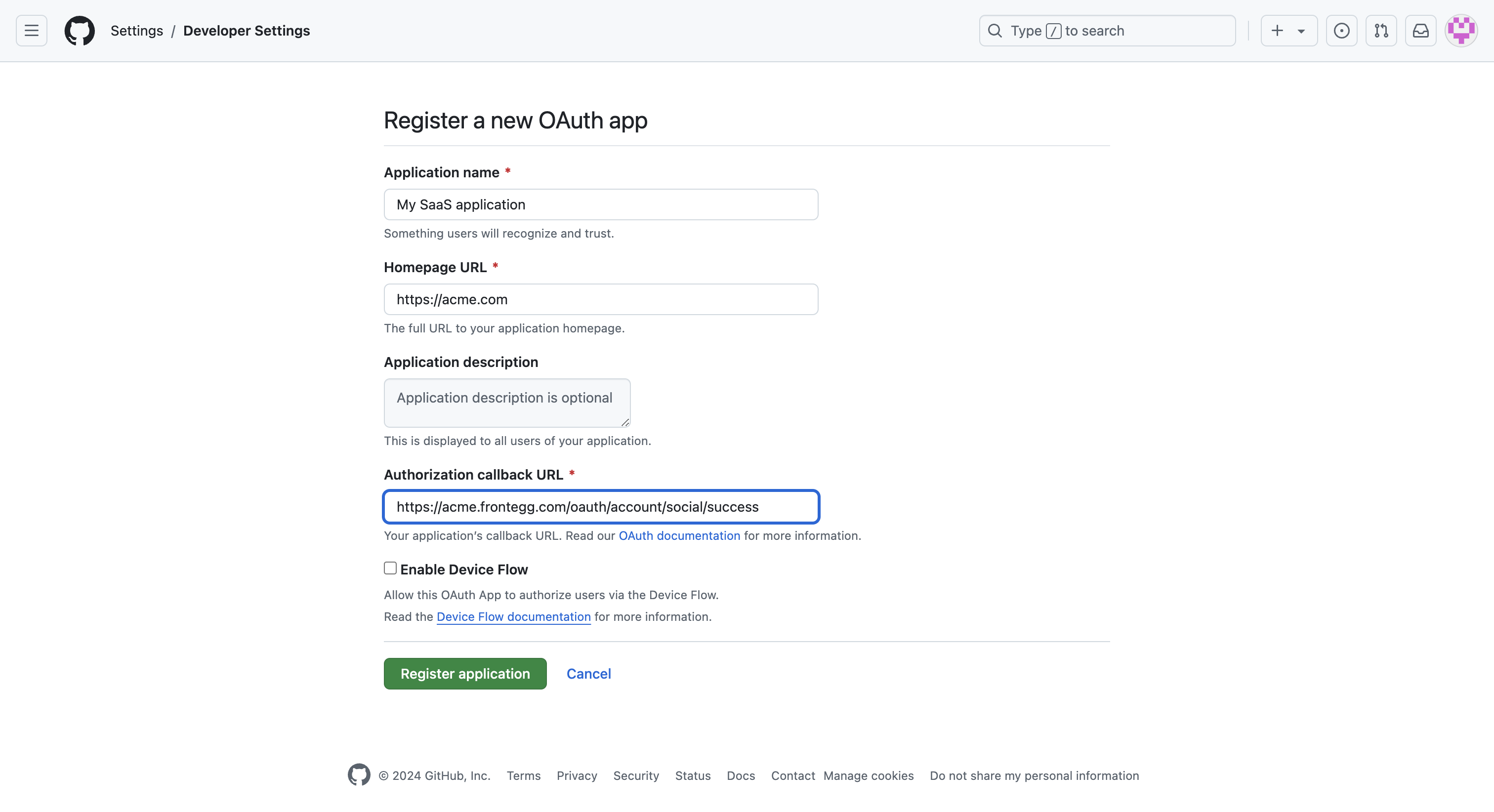This screenshot has height=812, width=1494.
Task: Open the user avatar menu
Action: 1460,31
